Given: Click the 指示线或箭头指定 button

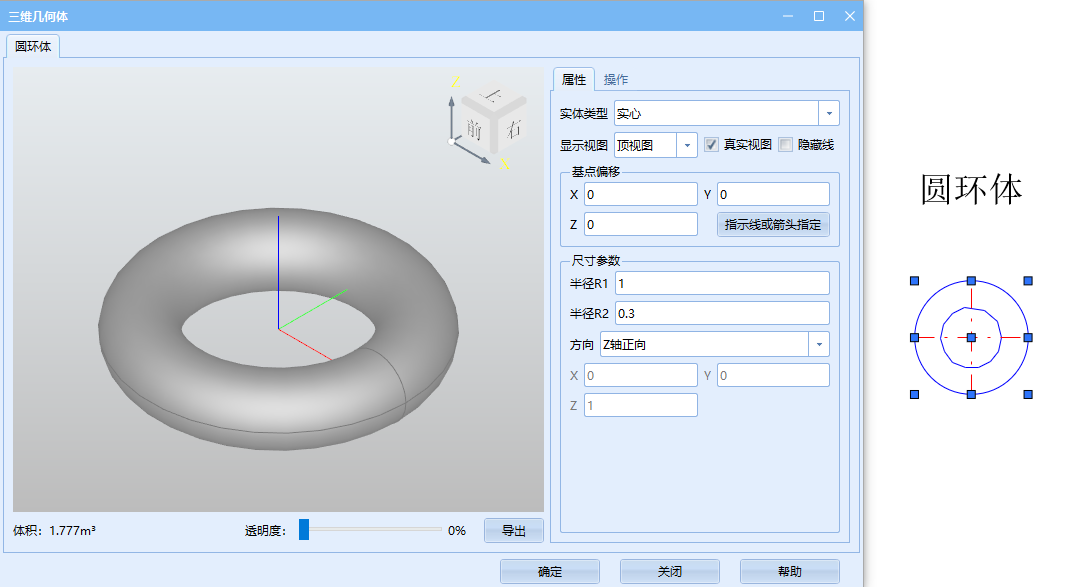Looking at the screenshot, I should pos(773,224).
